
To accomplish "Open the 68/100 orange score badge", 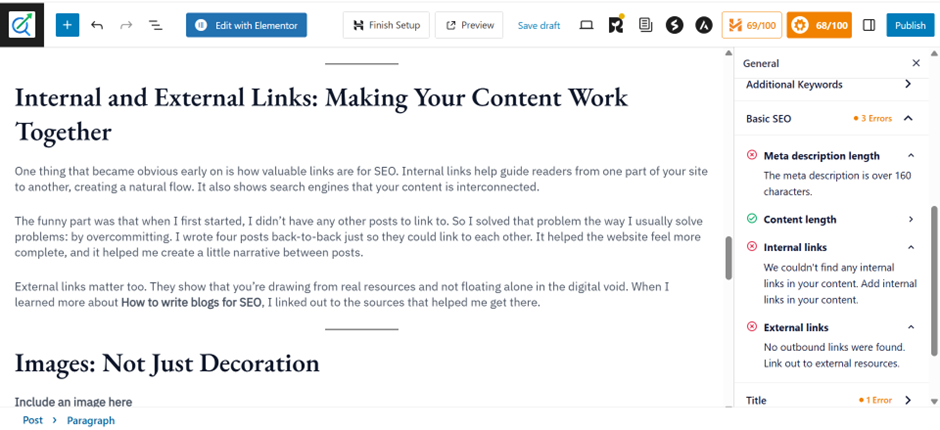I will pyautogui.click(x=819, y=25).
